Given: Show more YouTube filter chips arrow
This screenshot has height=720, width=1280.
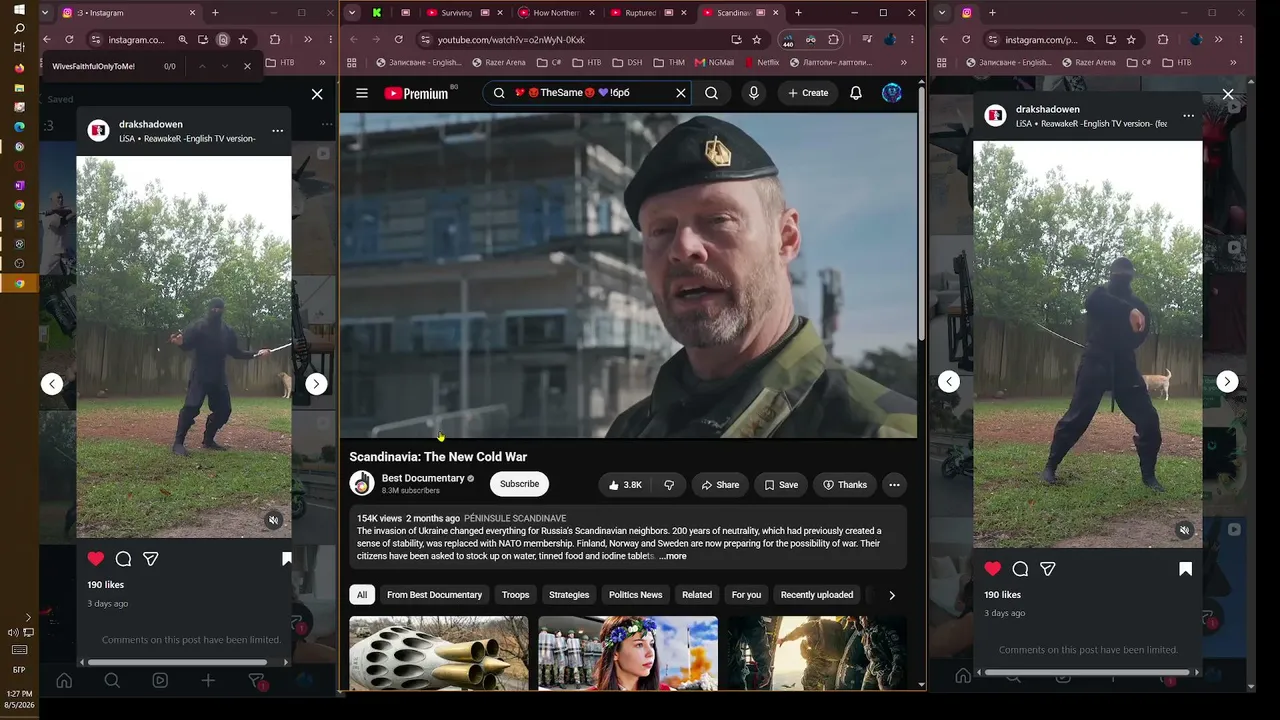Looking at the screenshot, I should pos(892,595).
